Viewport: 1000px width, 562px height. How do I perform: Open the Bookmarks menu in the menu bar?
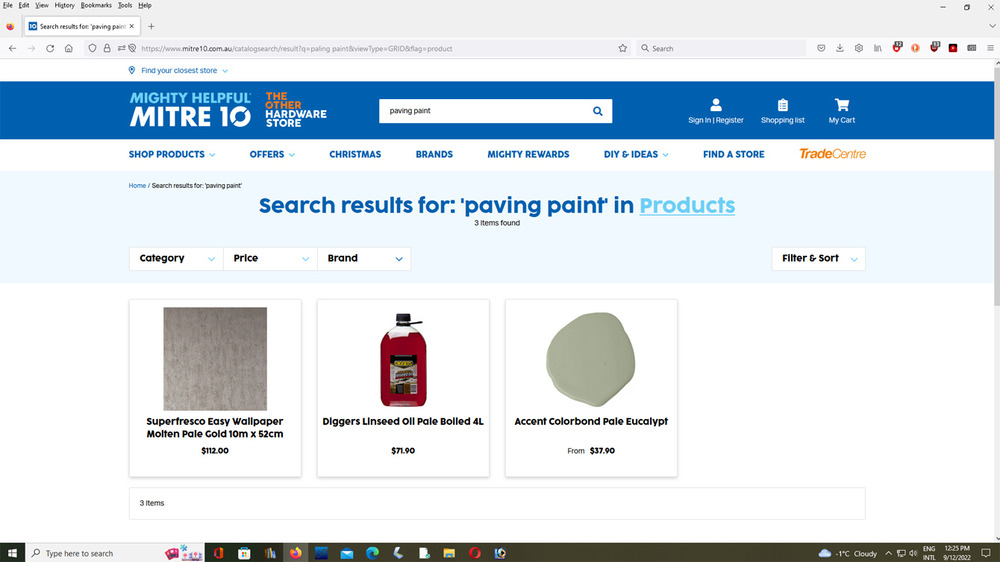click(96, 5)
